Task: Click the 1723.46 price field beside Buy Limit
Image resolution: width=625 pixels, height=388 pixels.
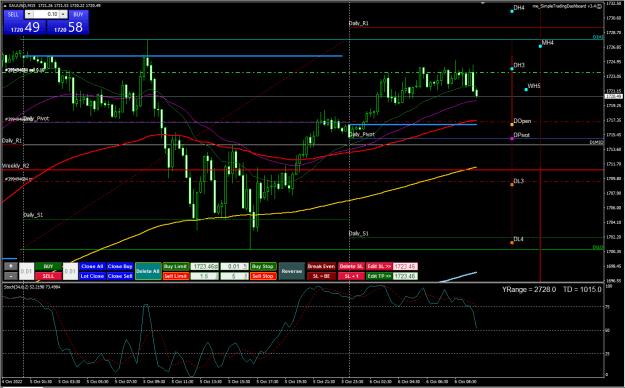Action: coord(205,266)
